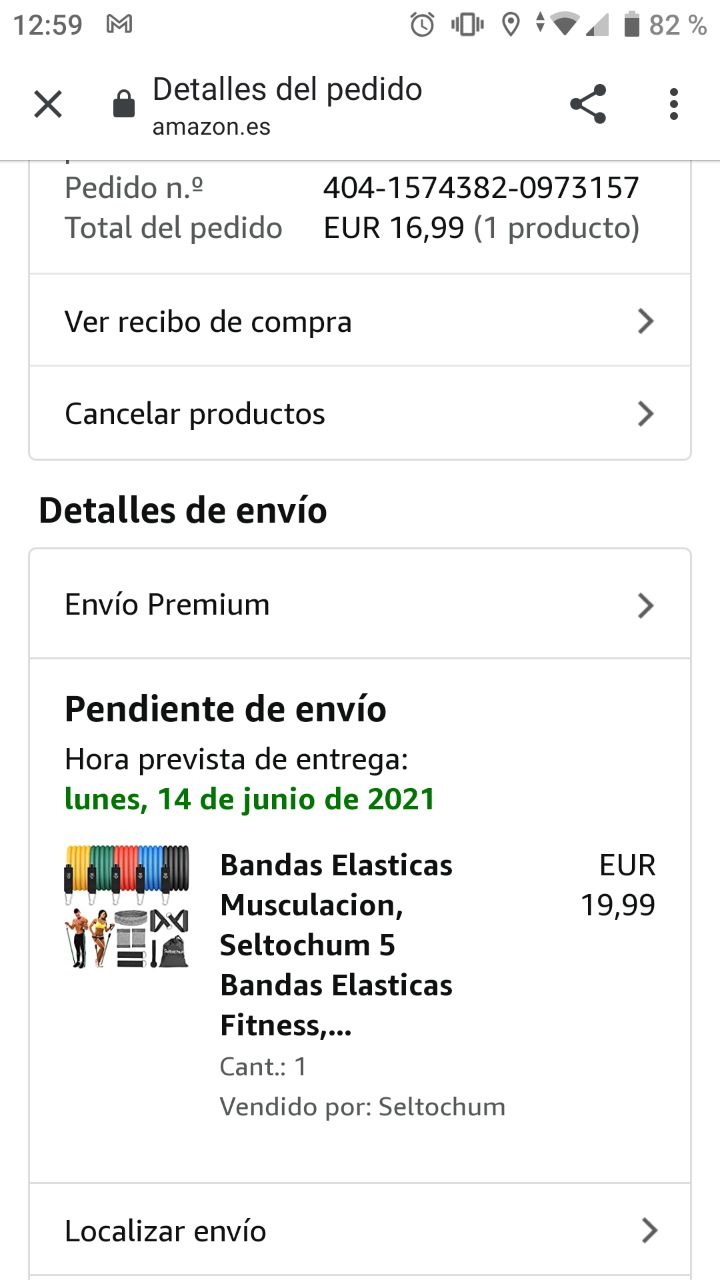Tap the resistance bands product thumbnail
Viewport: 720px width, 1280px height.
[x=127, y=906]
